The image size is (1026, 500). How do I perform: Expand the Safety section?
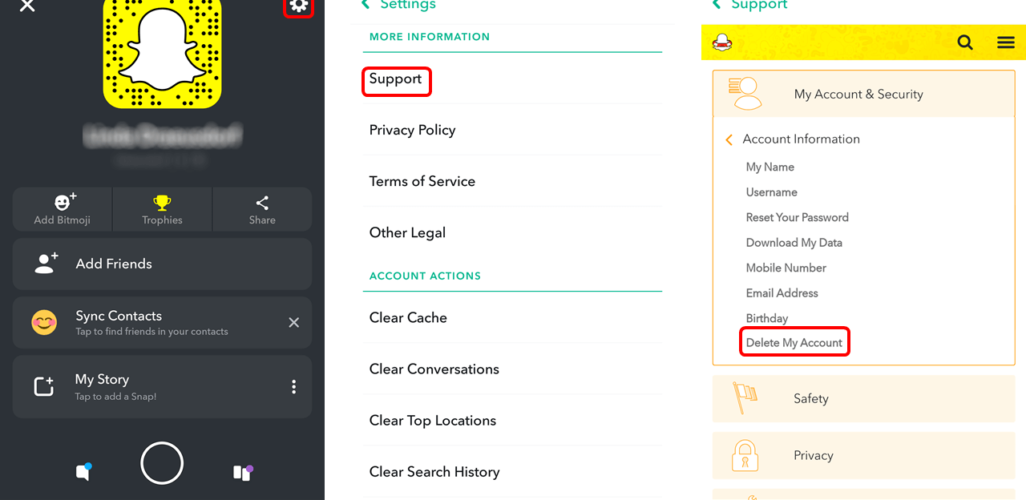click(811, 398)
